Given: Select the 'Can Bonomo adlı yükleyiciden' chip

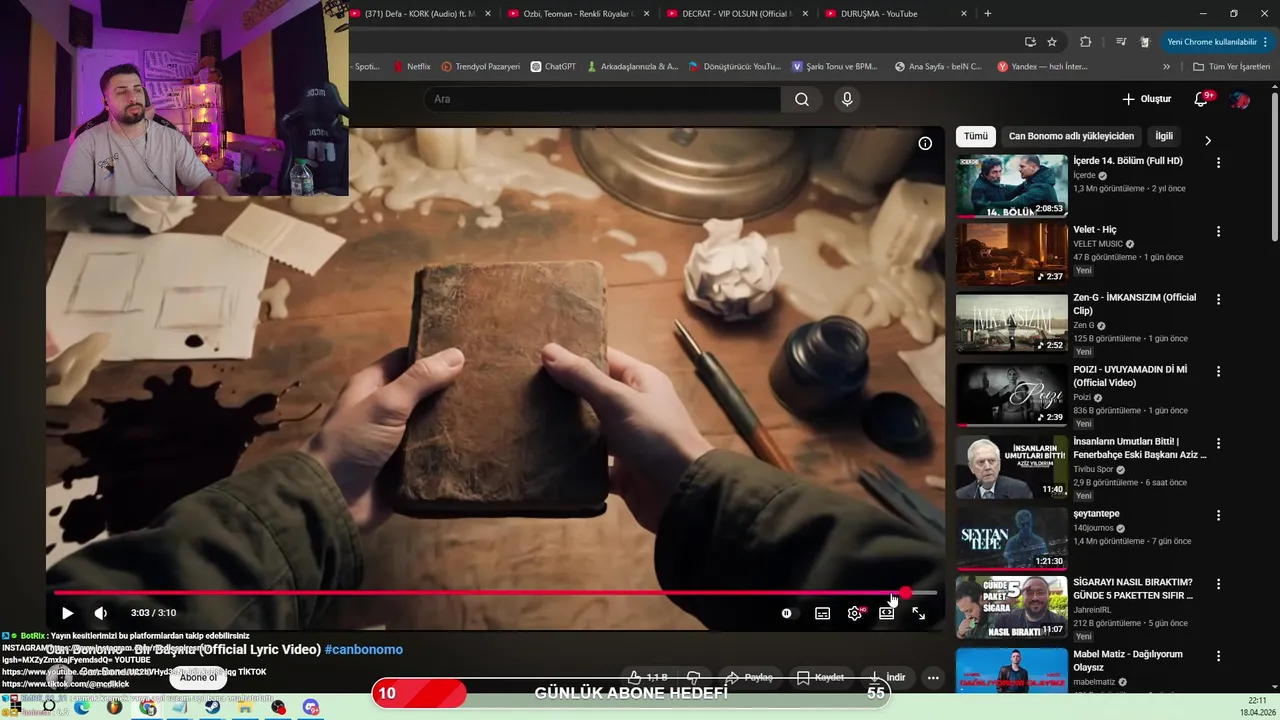Looking at the screenshot, I should pos(1071,136).
